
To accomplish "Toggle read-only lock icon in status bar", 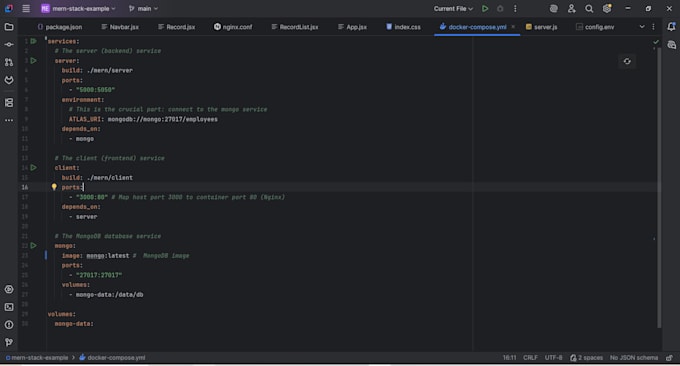I will (x=670, y=358).
